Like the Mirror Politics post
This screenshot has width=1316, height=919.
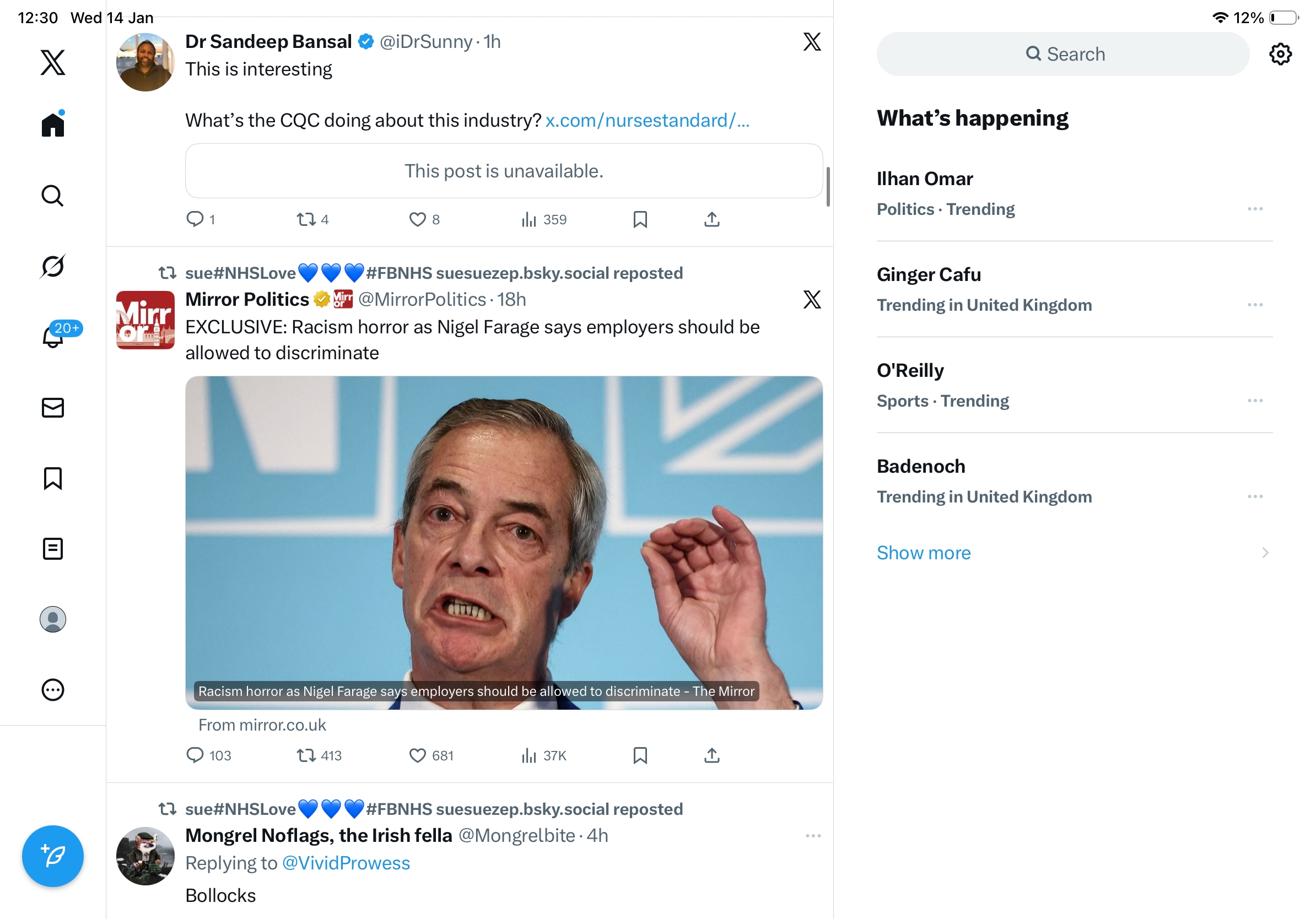pos(417,755)
